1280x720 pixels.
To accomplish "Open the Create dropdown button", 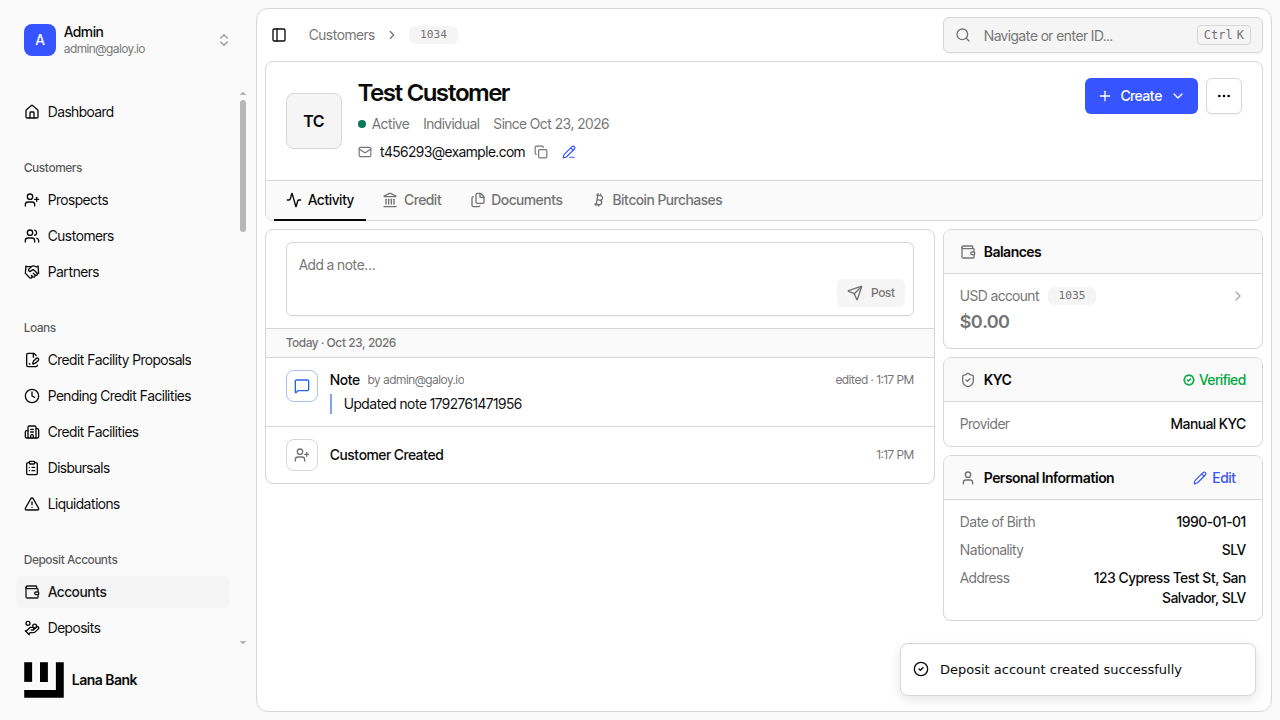I will tap(1141, 96).
